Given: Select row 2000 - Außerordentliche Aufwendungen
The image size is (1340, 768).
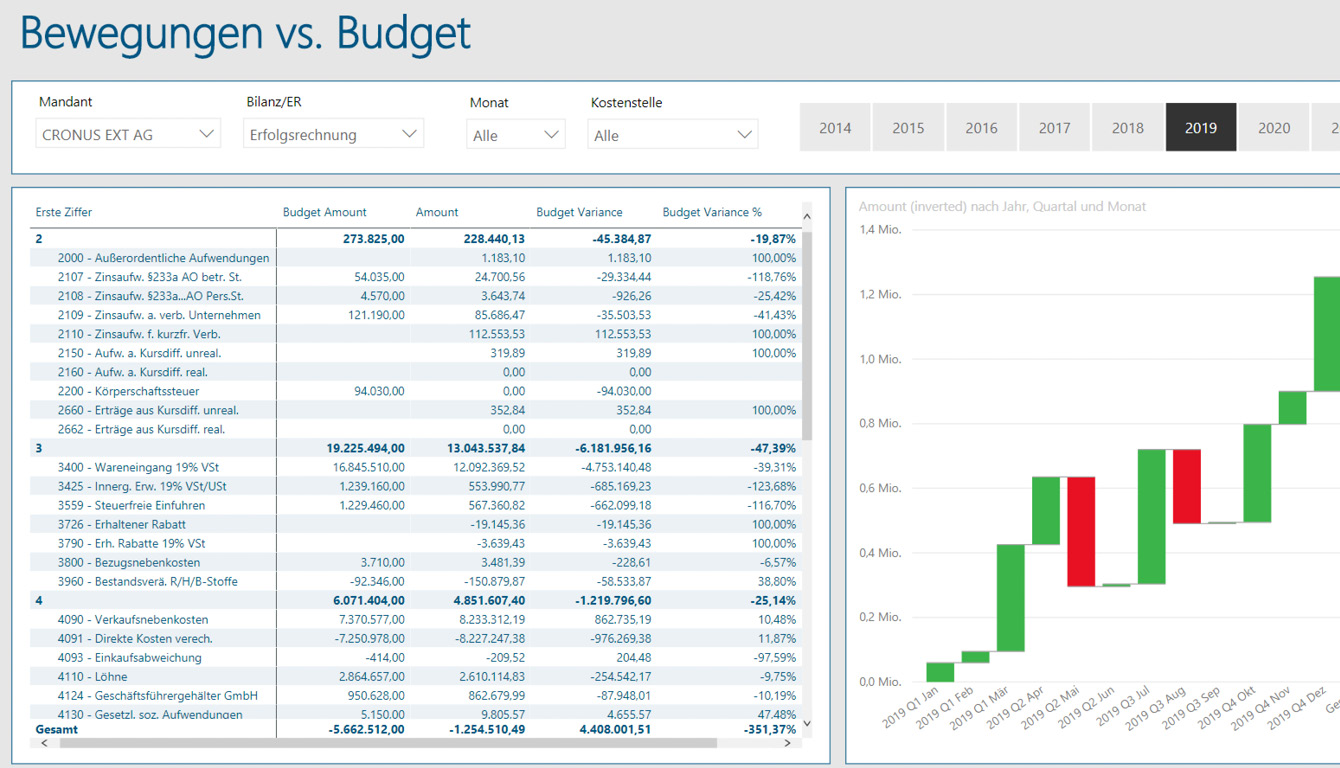Looking at the screenshot, I should 416,258.
